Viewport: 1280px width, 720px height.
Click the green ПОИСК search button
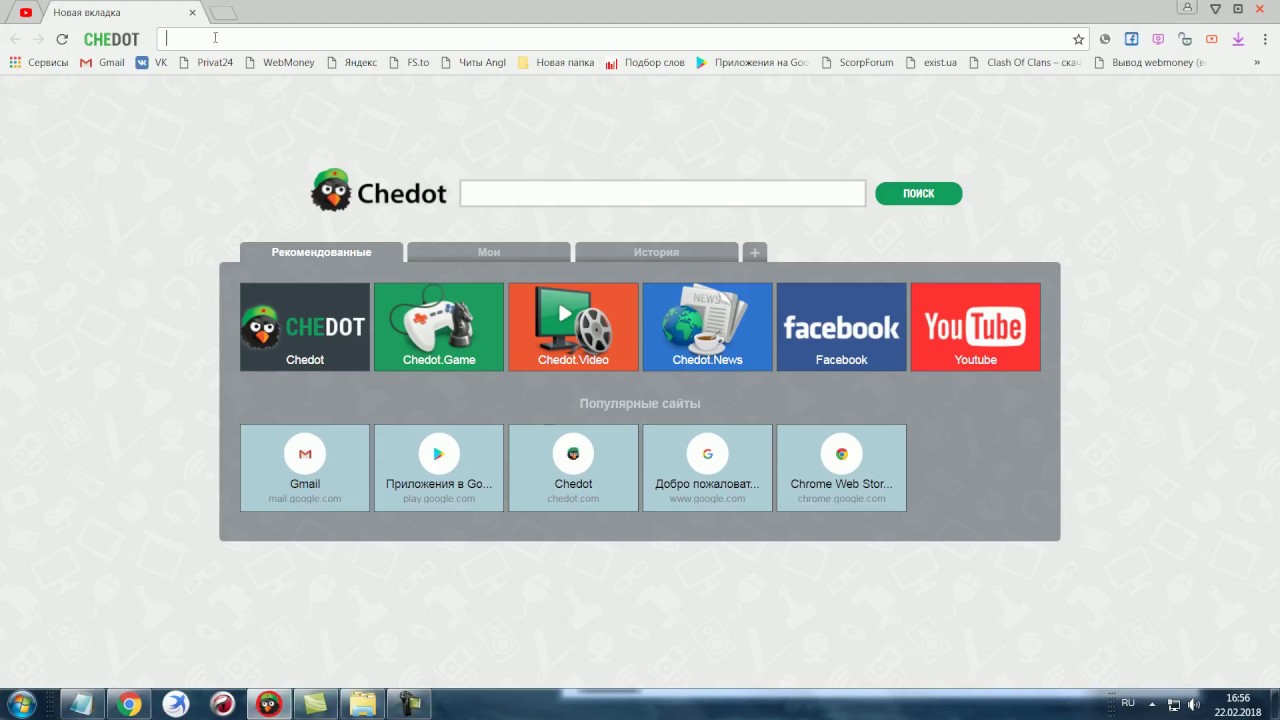pyautogui.click(x=918, y=194)
